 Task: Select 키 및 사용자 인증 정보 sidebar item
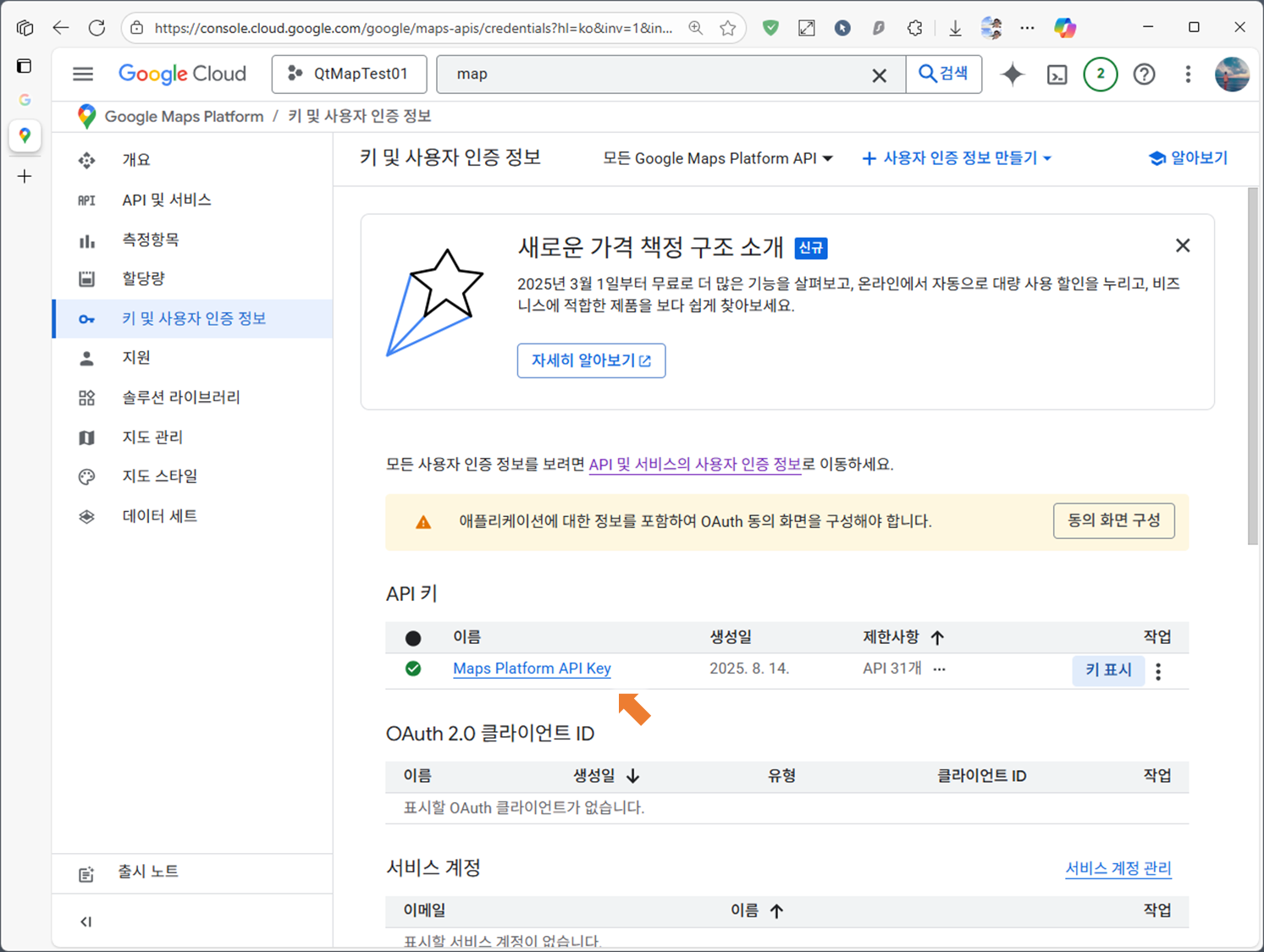tap(192, 318)
